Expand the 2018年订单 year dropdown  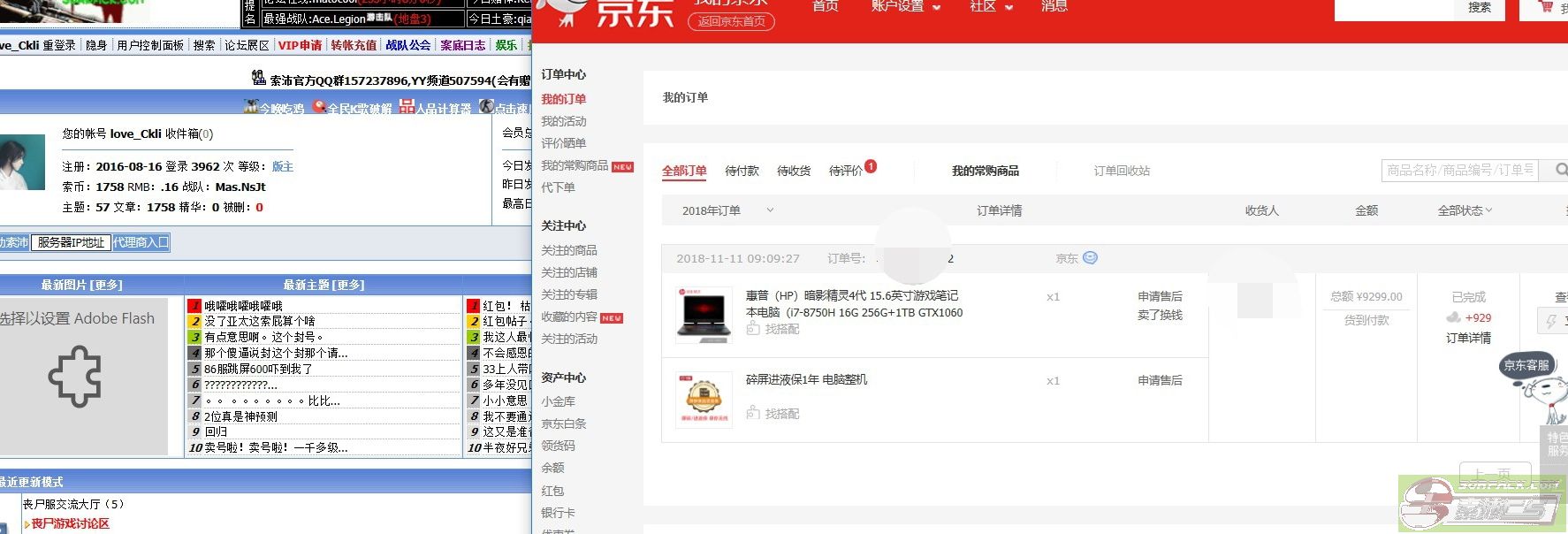[770, 210]
